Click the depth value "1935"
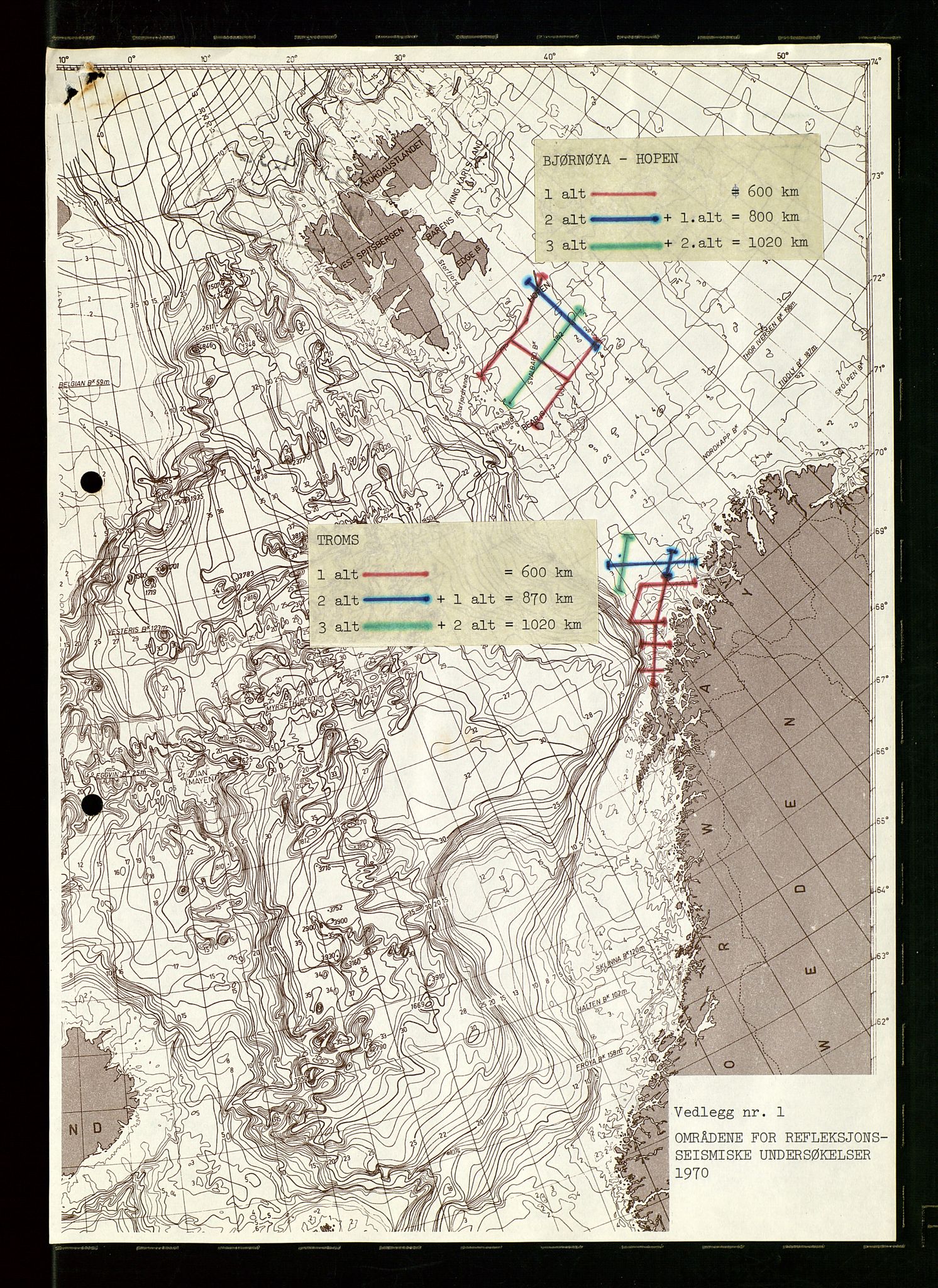 196,497
